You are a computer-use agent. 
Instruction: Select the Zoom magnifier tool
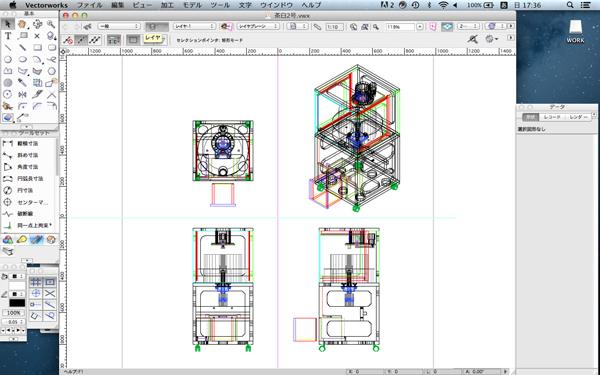pyautogui.click(x=51, y=24)
